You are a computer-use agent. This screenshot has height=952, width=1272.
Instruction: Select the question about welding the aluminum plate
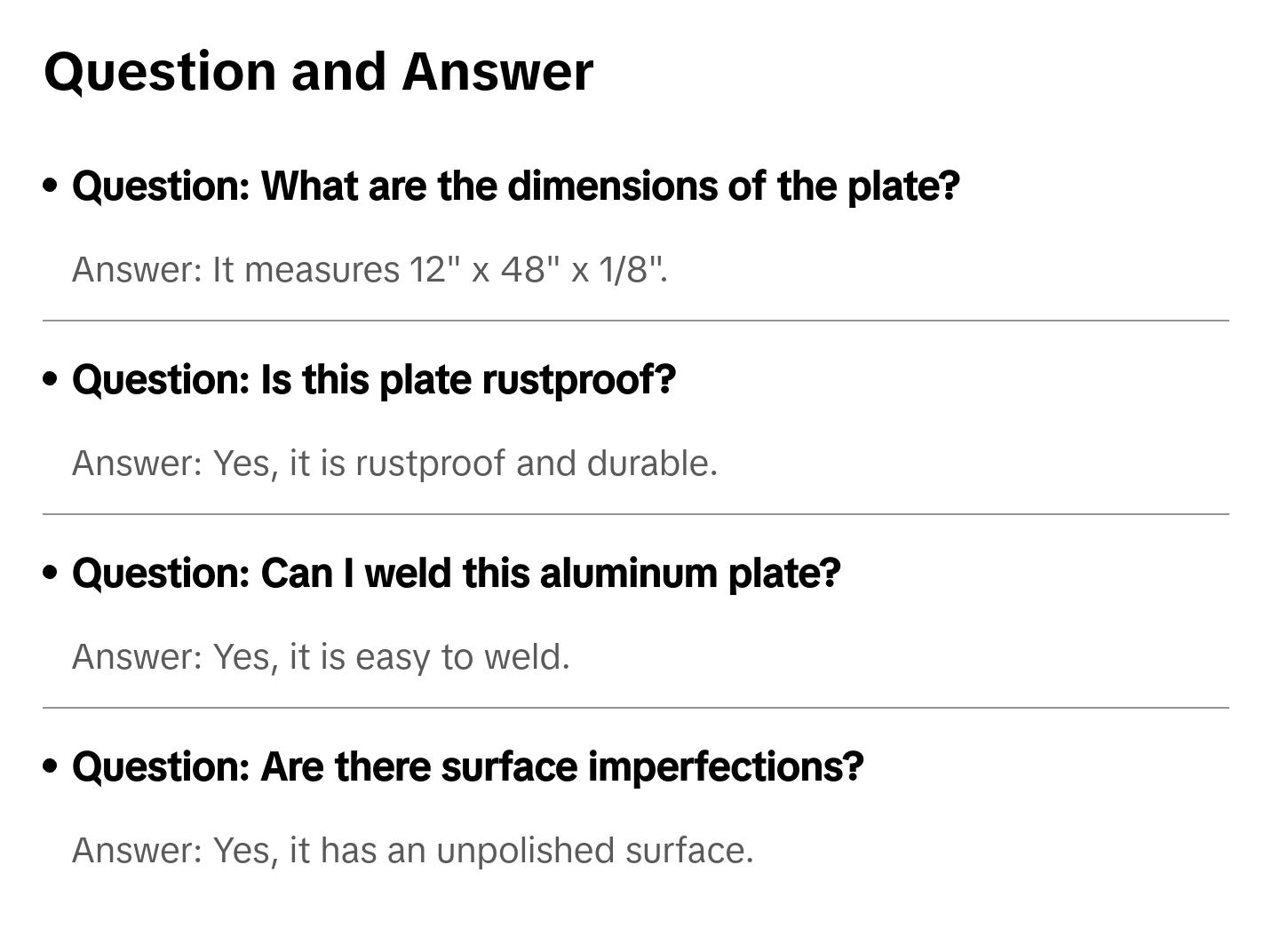pos(456,574)
